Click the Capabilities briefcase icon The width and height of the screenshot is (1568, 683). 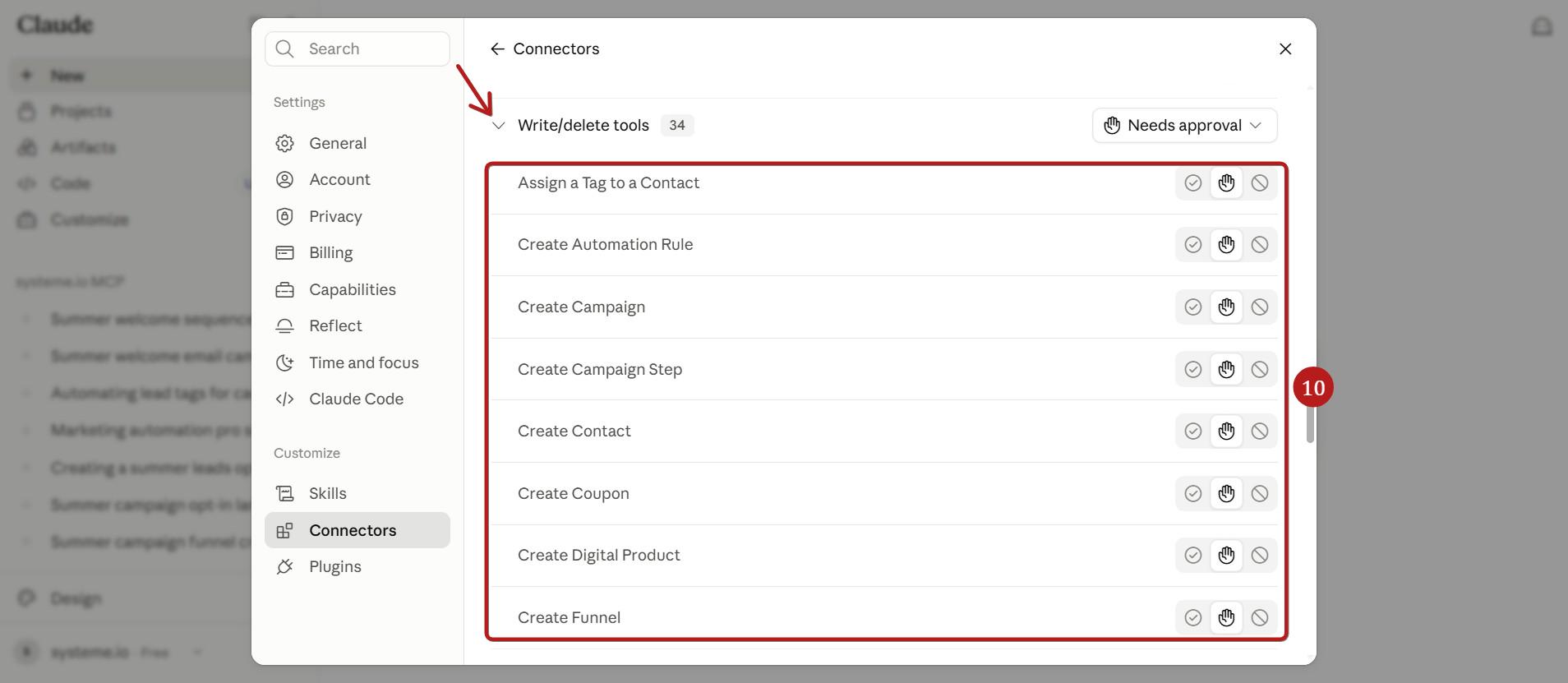click(x=284, y=289)
